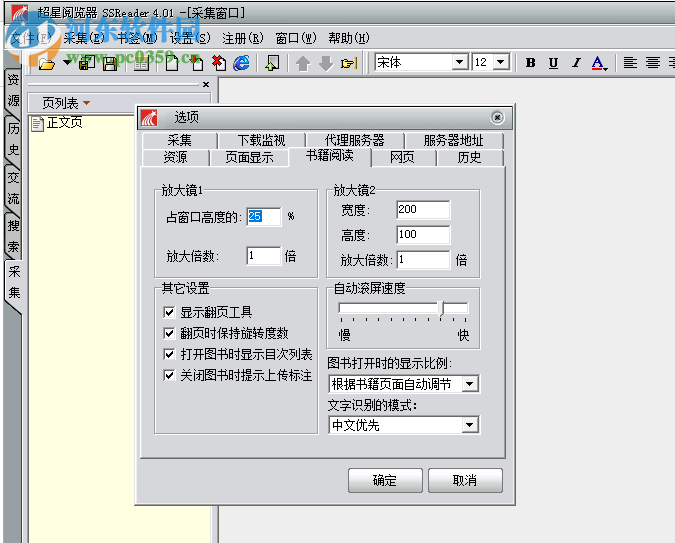Switch to the 网页 tab
Viewport: 675px width, 543px height.
point(402,157)
